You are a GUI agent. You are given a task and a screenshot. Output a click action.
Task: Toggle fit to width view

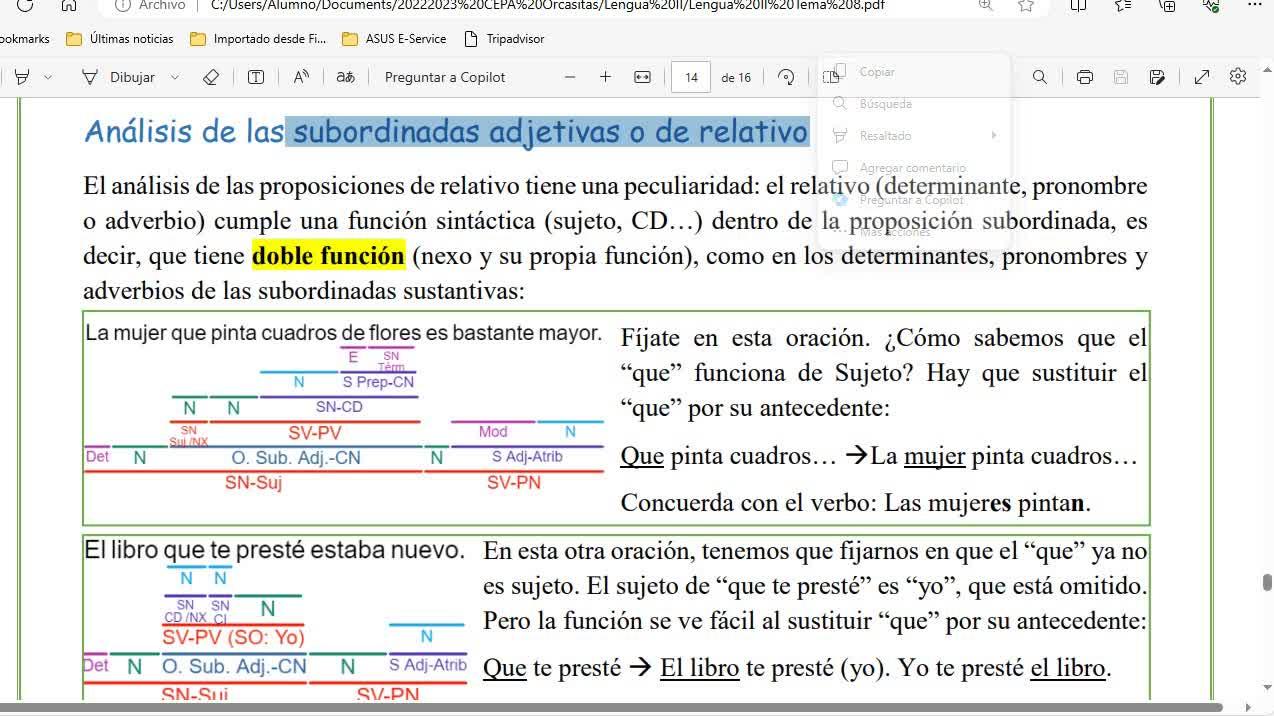coord(642,77)
